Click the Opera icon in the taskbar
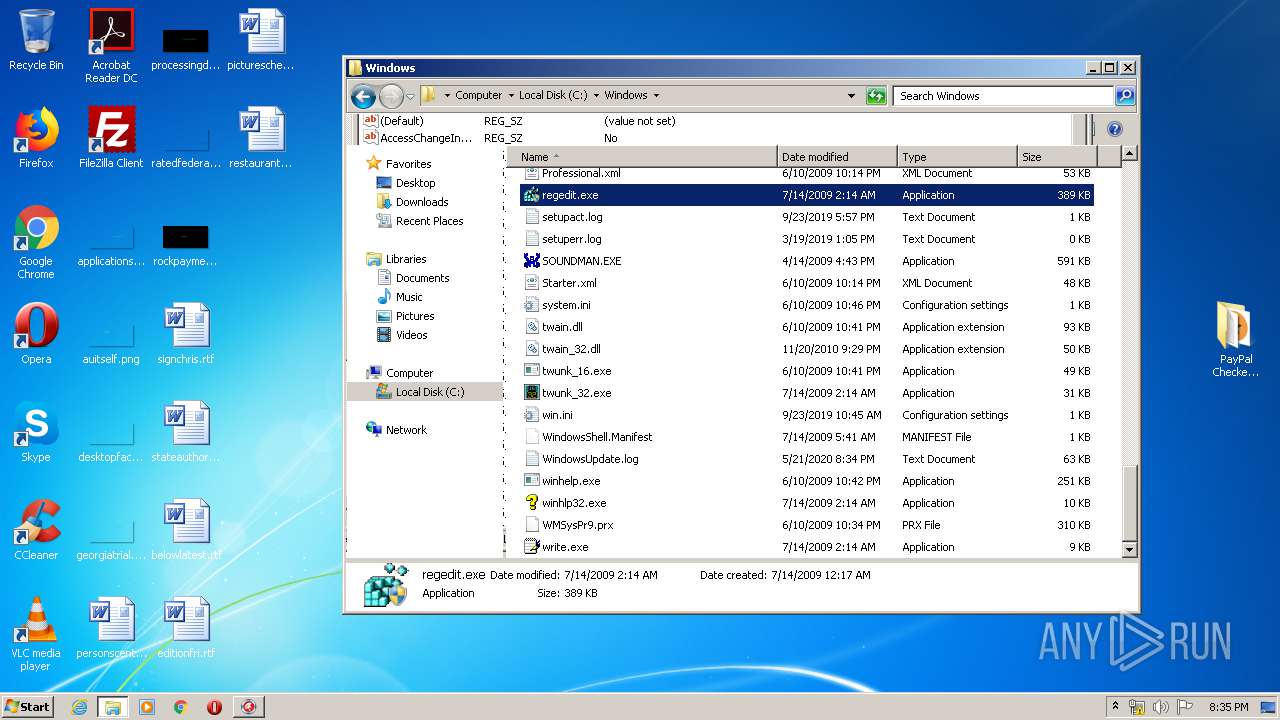This screenshot has width=1280, height=720. (x=214, y=707)
